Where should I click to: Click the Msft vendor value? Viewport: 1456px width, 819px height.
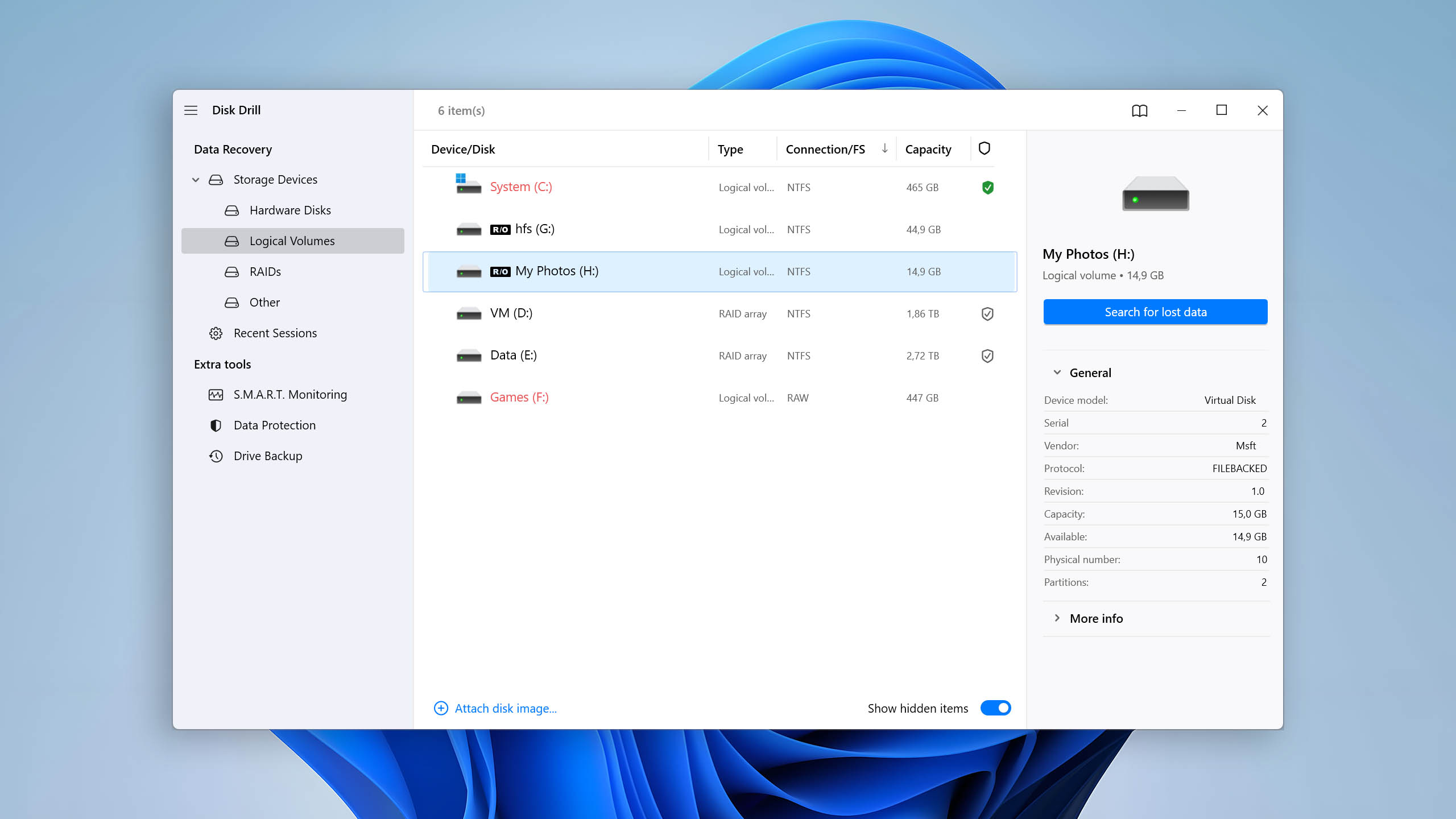click(1246, 446)
